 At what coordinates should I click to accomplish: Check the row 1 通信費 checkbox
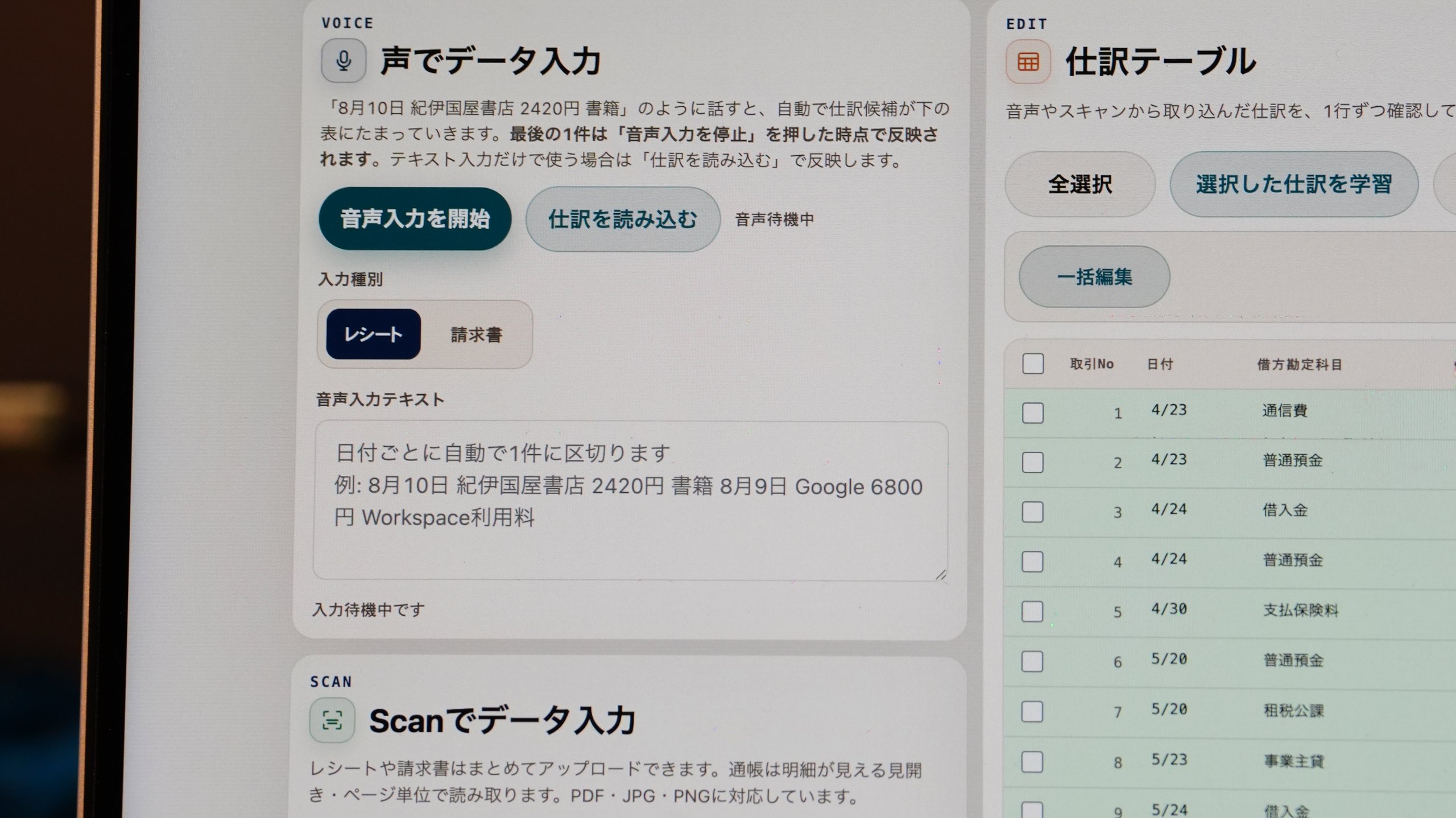point(1033,413)
